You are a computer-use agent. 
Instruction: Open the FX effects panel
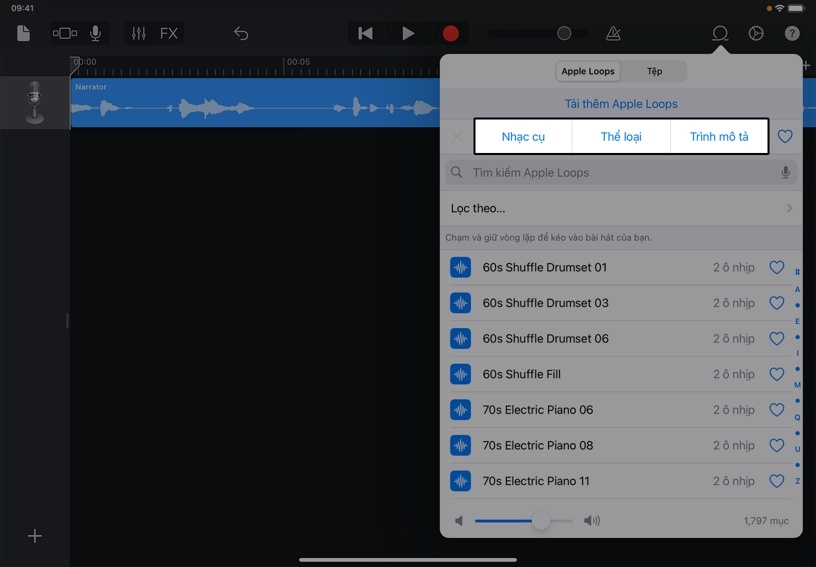(169, 33)
